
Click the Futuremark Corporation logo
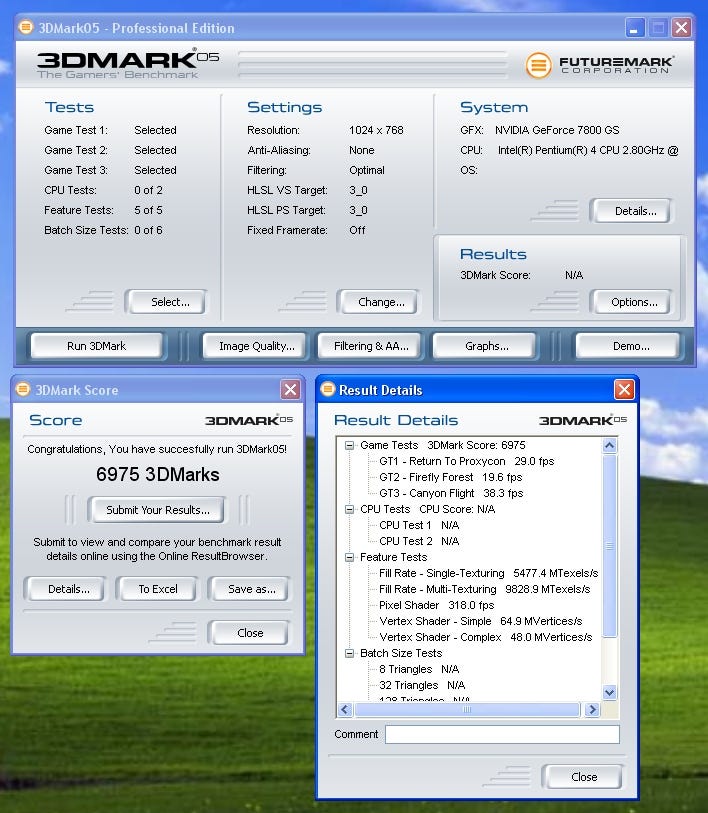coord(600,65)
